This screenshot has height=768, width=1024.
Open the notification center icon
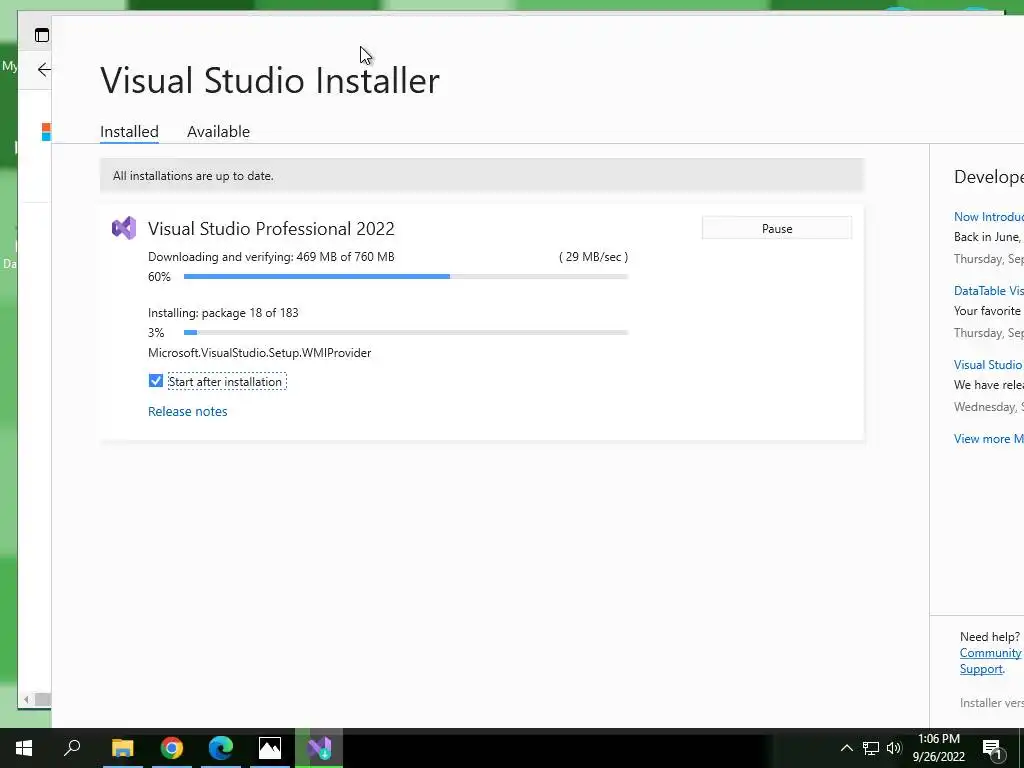click(991, 748)
